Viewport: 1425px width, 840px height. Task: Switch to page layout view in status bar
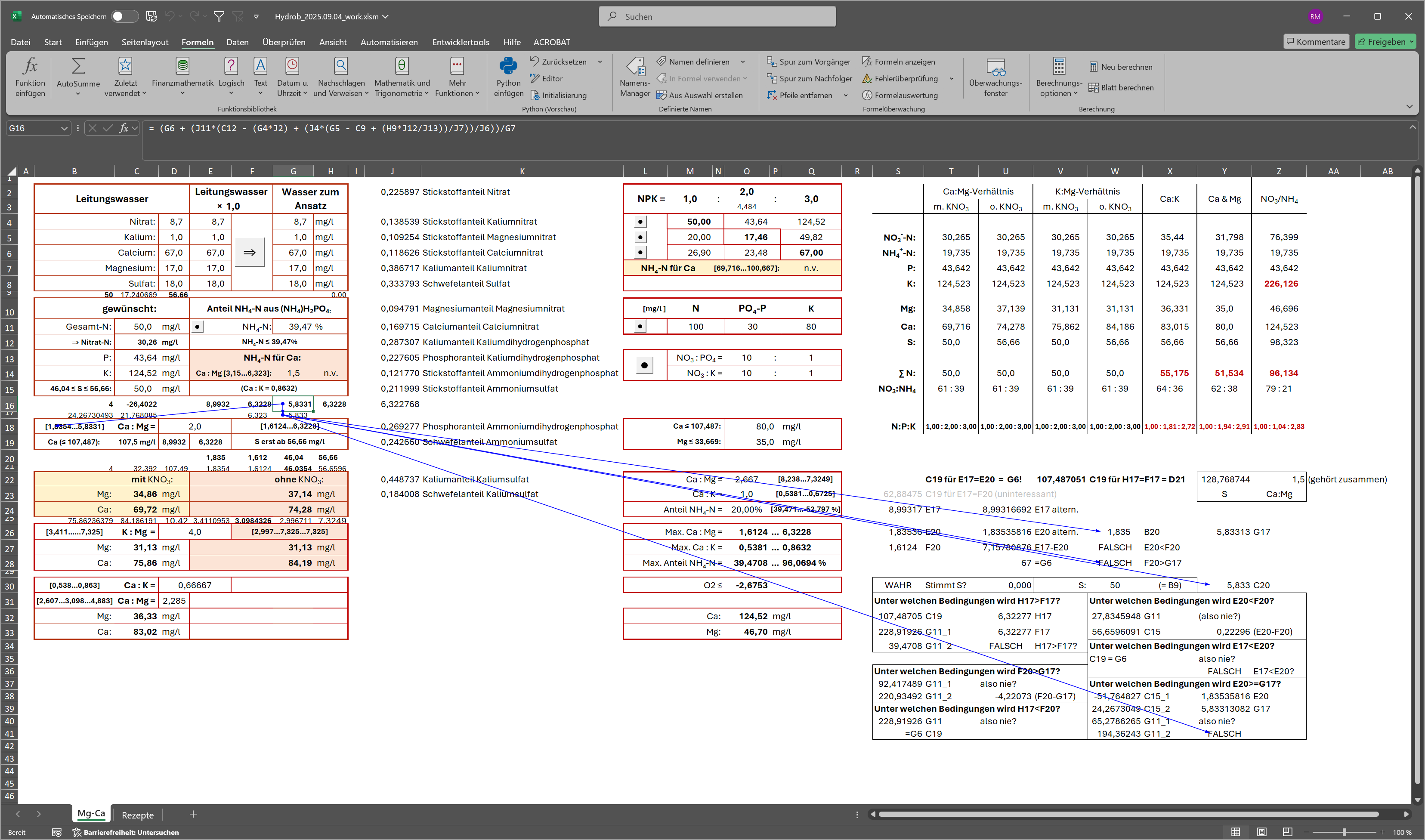[x=1261, y=831]
